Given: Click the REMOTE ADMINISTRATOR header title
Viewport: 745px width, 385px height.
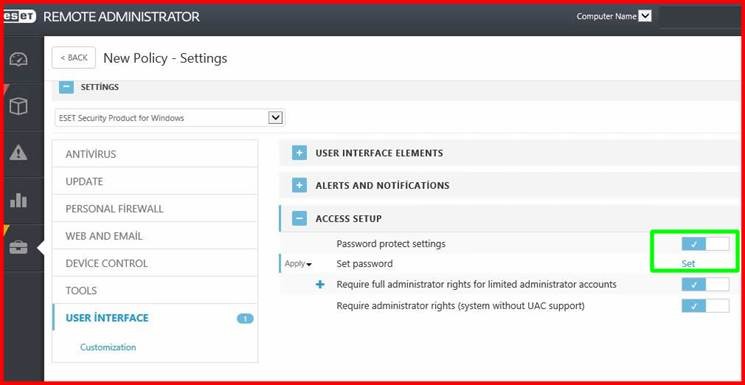Looking at the screenshot, I should tap(122, 17).
